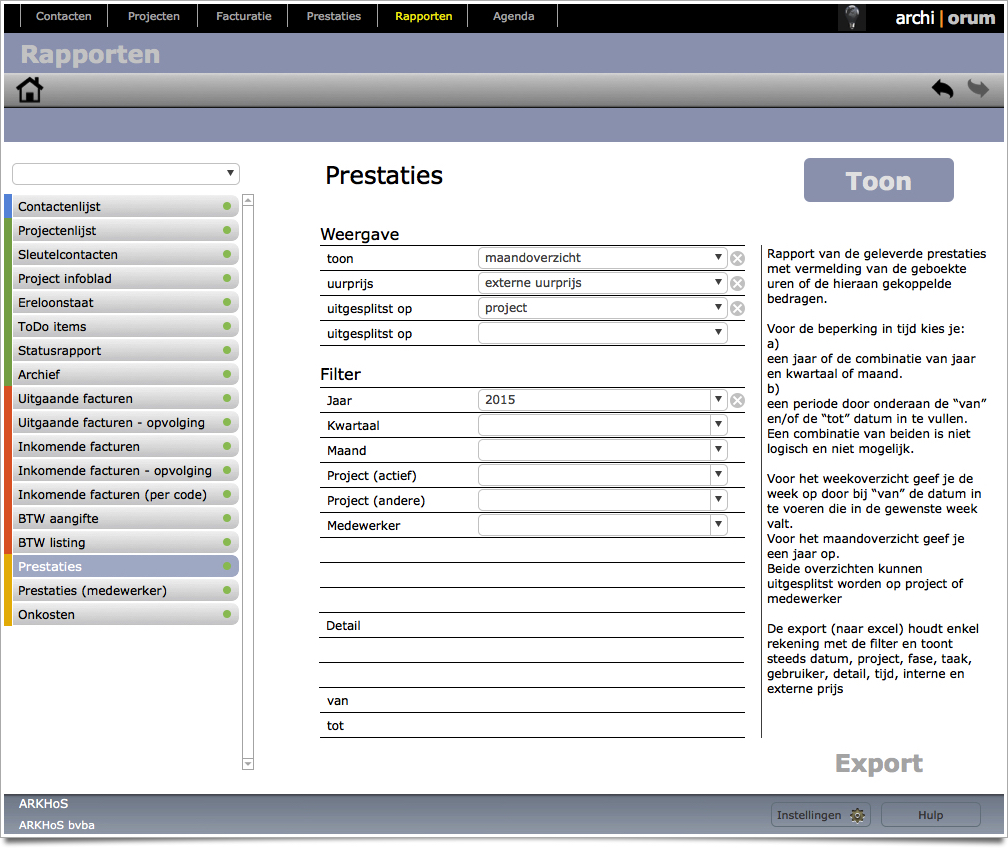1008x848 pixels.
Task: Go to the home screen icon
Action: pyautogui.click(x=30, y=90)
